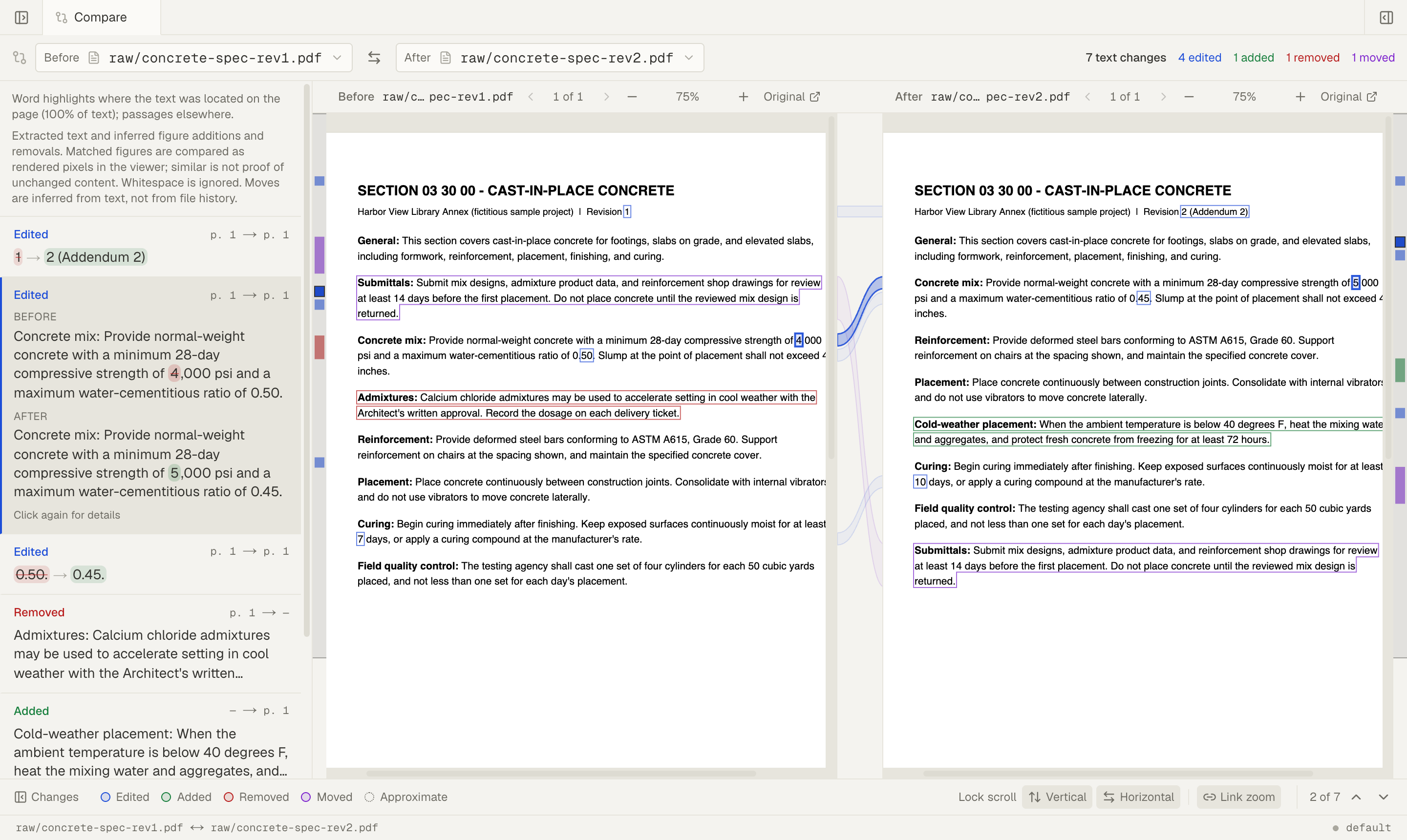
Task: Open the After file dropdown
Action: coord(549,57)
